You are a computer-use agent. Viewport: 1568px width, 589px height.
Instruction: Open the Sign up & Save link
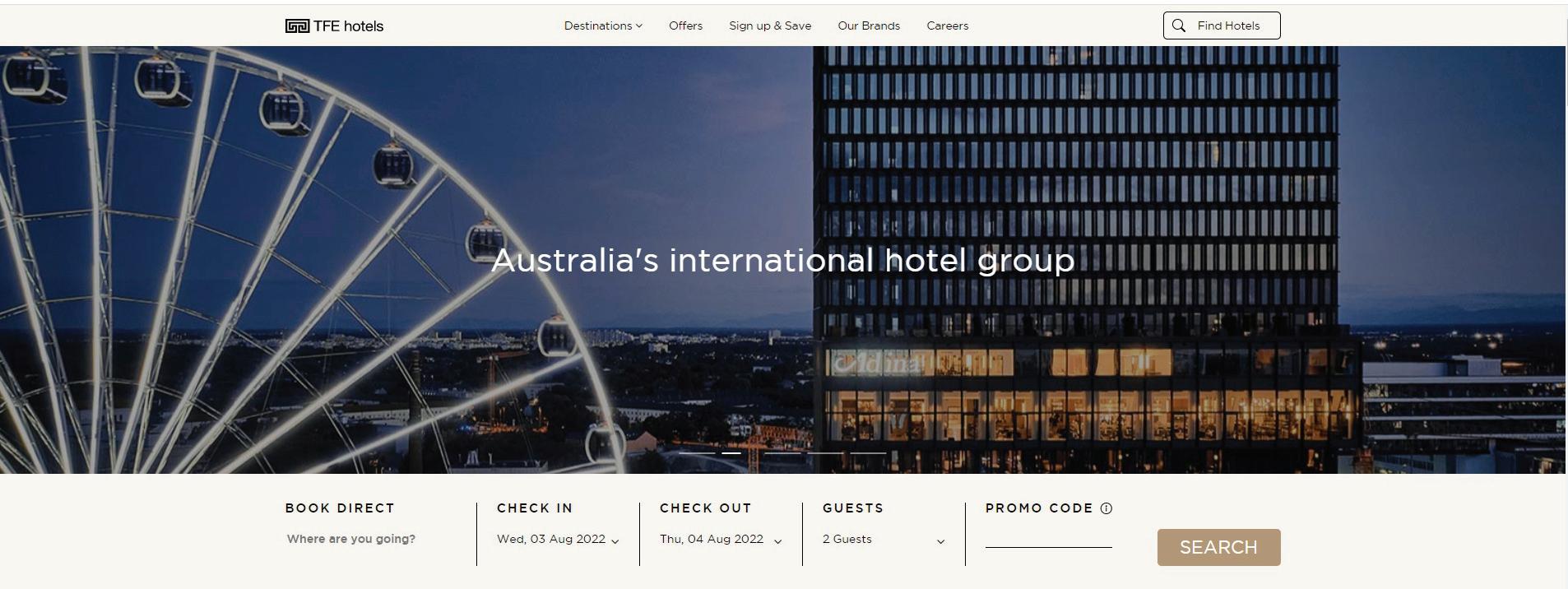[x=770, y=26]
